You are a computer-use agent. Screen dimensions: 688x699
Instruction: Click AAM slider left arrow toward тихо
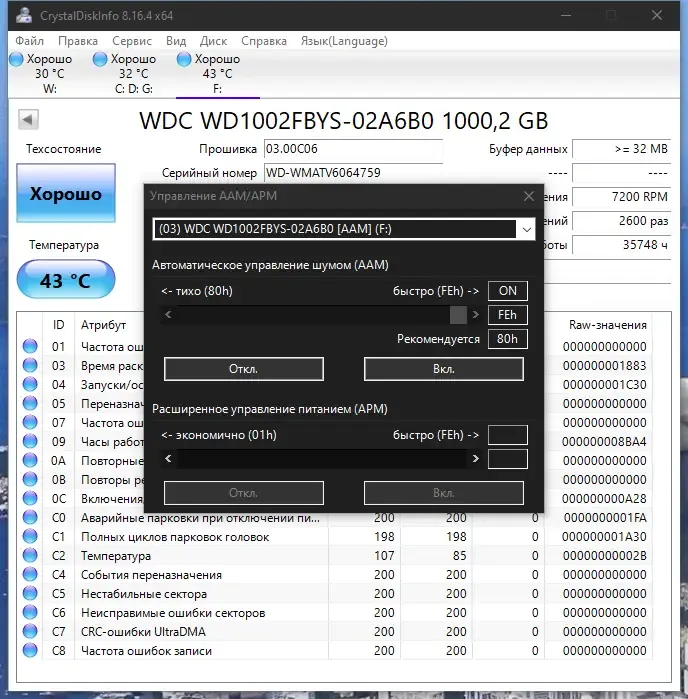coord(168,315)
